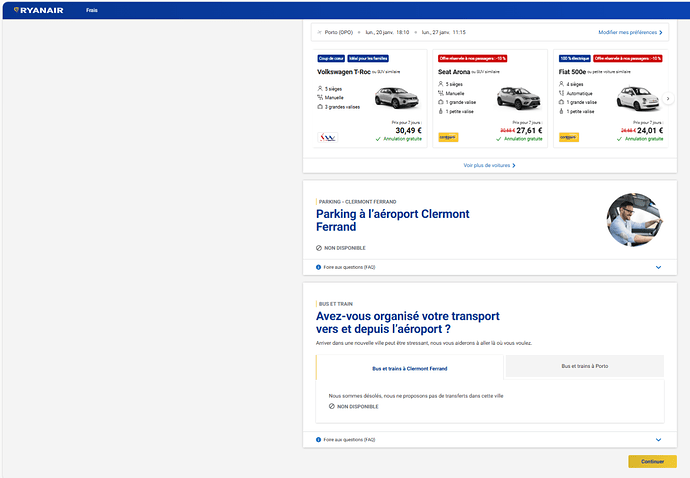Expand the parking FAQ chevron
Viewport: 690px width, 478px height.
tap(658, 267)
